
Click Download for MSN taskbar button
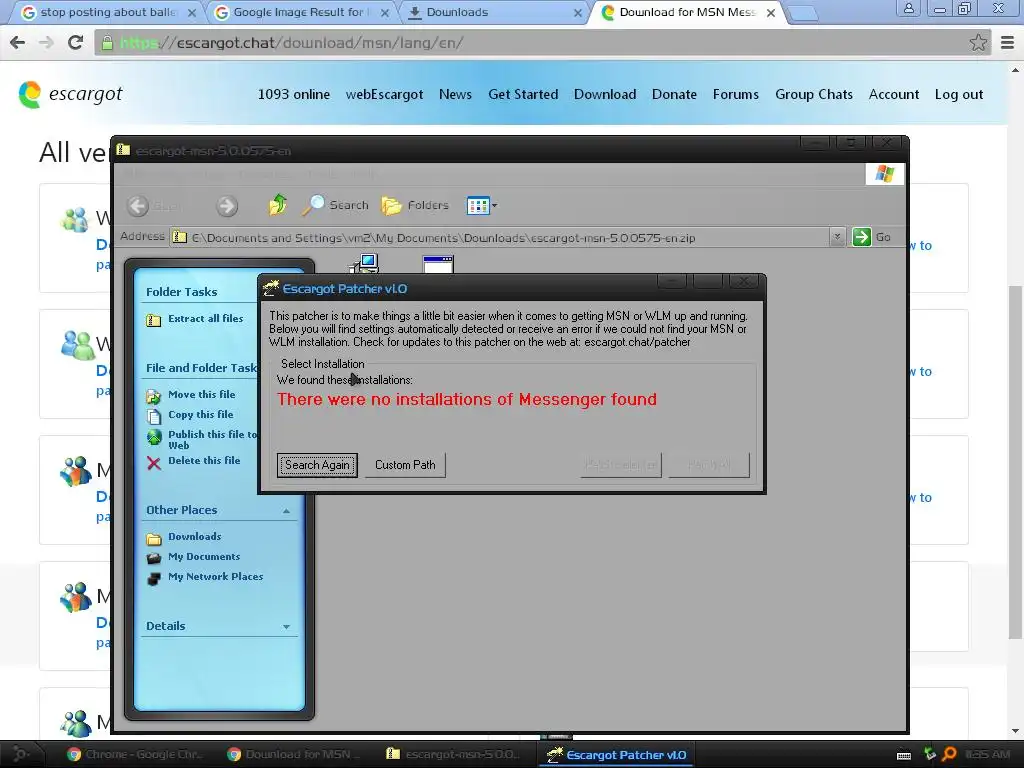tap(295, 754)
